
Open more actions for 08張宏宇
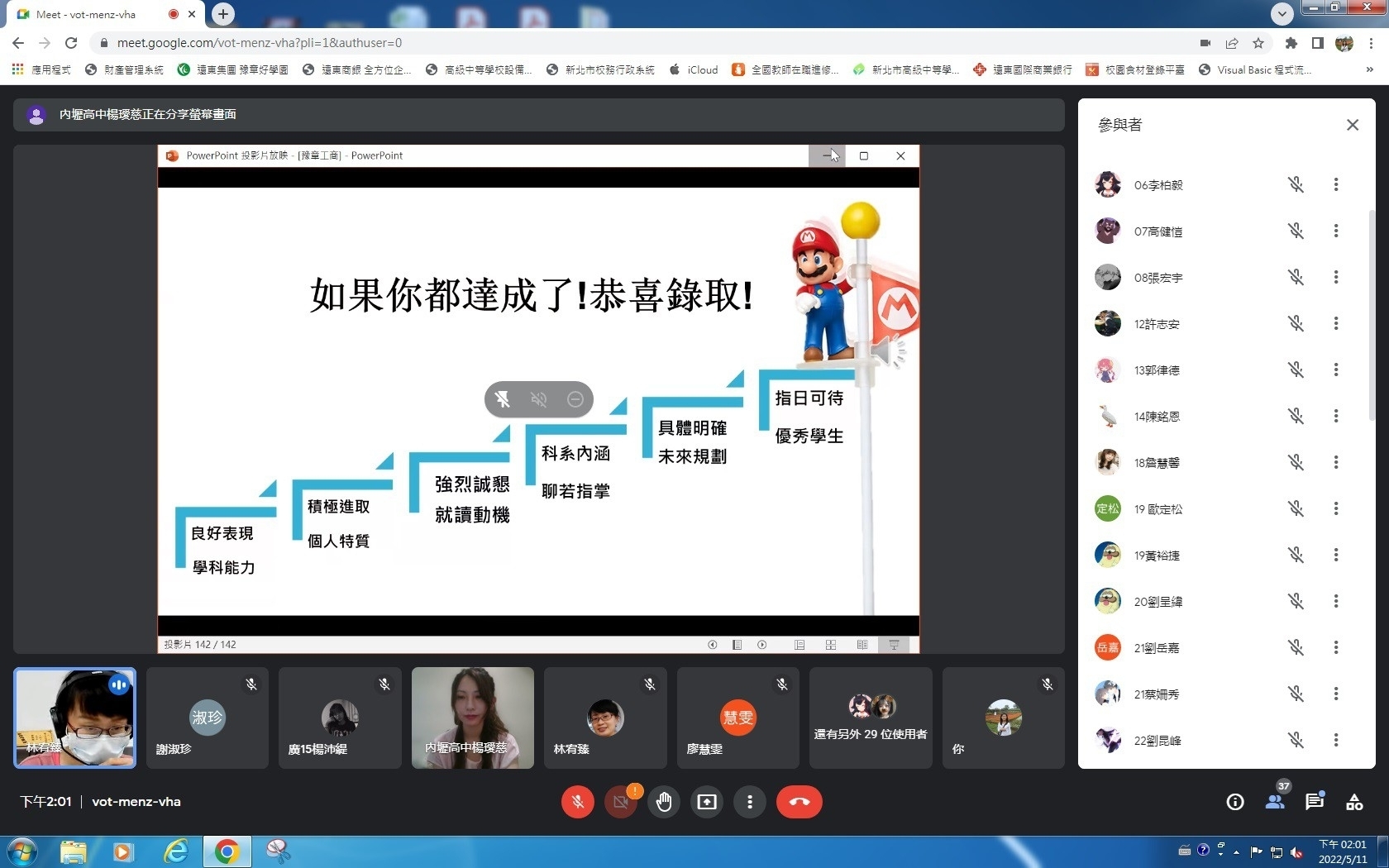point(1336,277)
